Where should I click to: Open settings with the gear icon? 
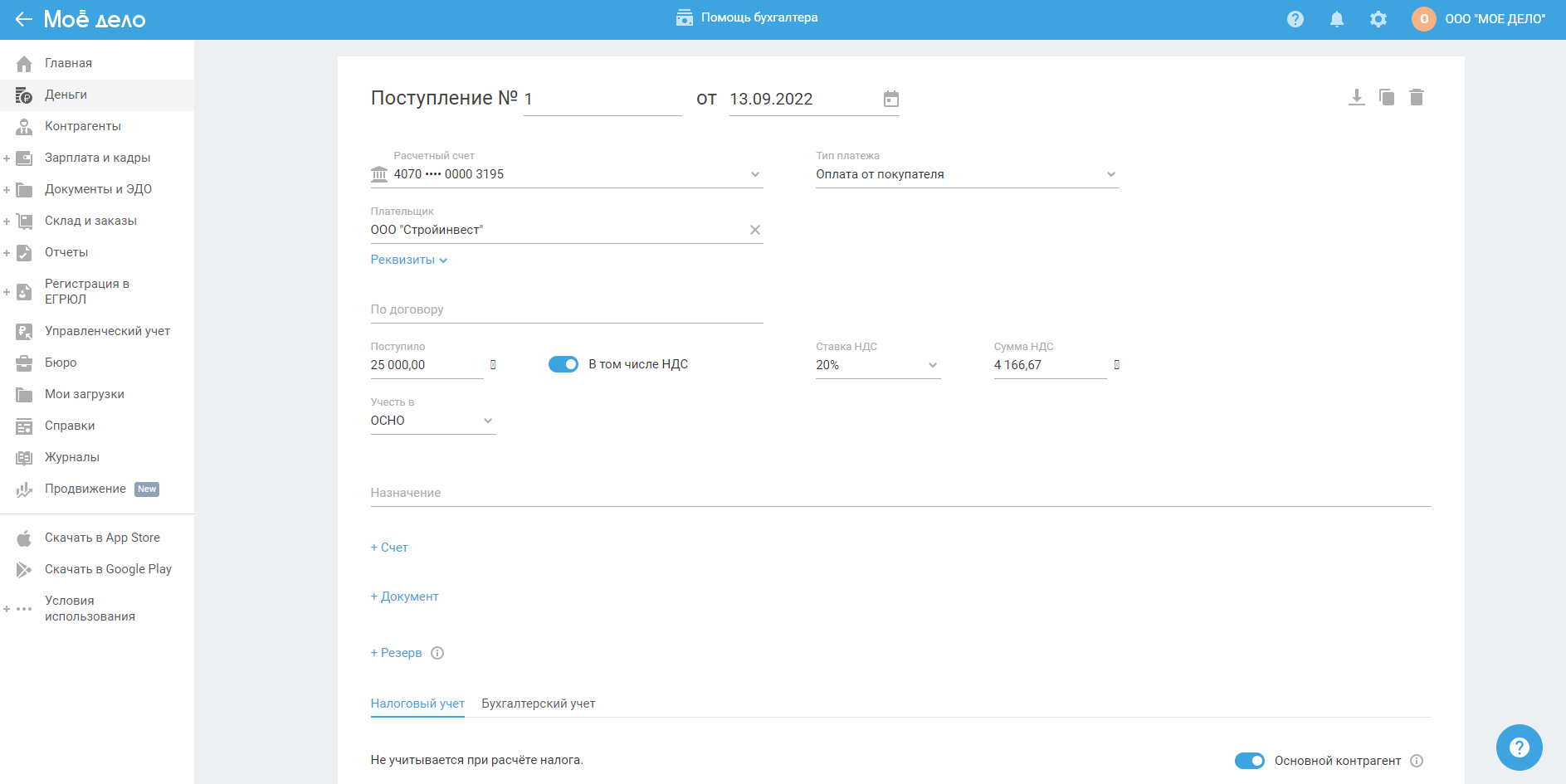point(1378,19)
